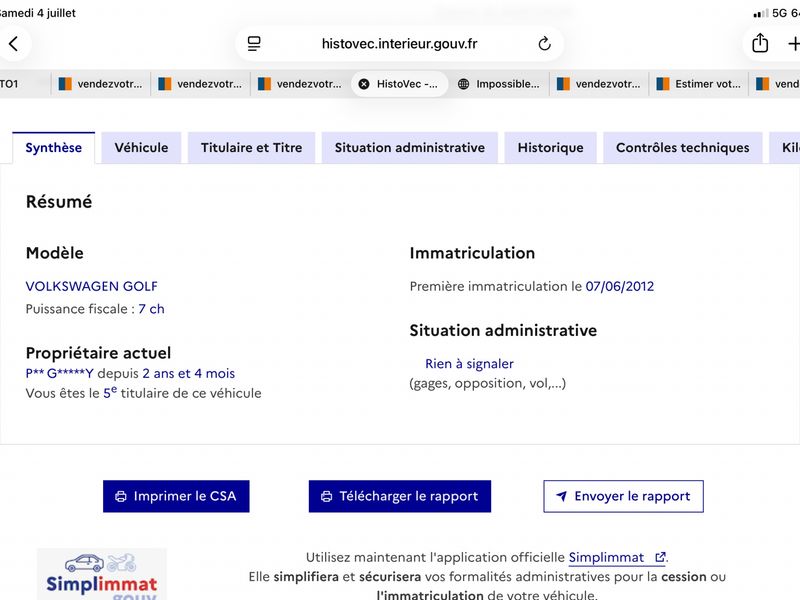The image size is (800, 600).
Task: Open the Titulaire et Titre tab
Action: (x=252, y=147)
